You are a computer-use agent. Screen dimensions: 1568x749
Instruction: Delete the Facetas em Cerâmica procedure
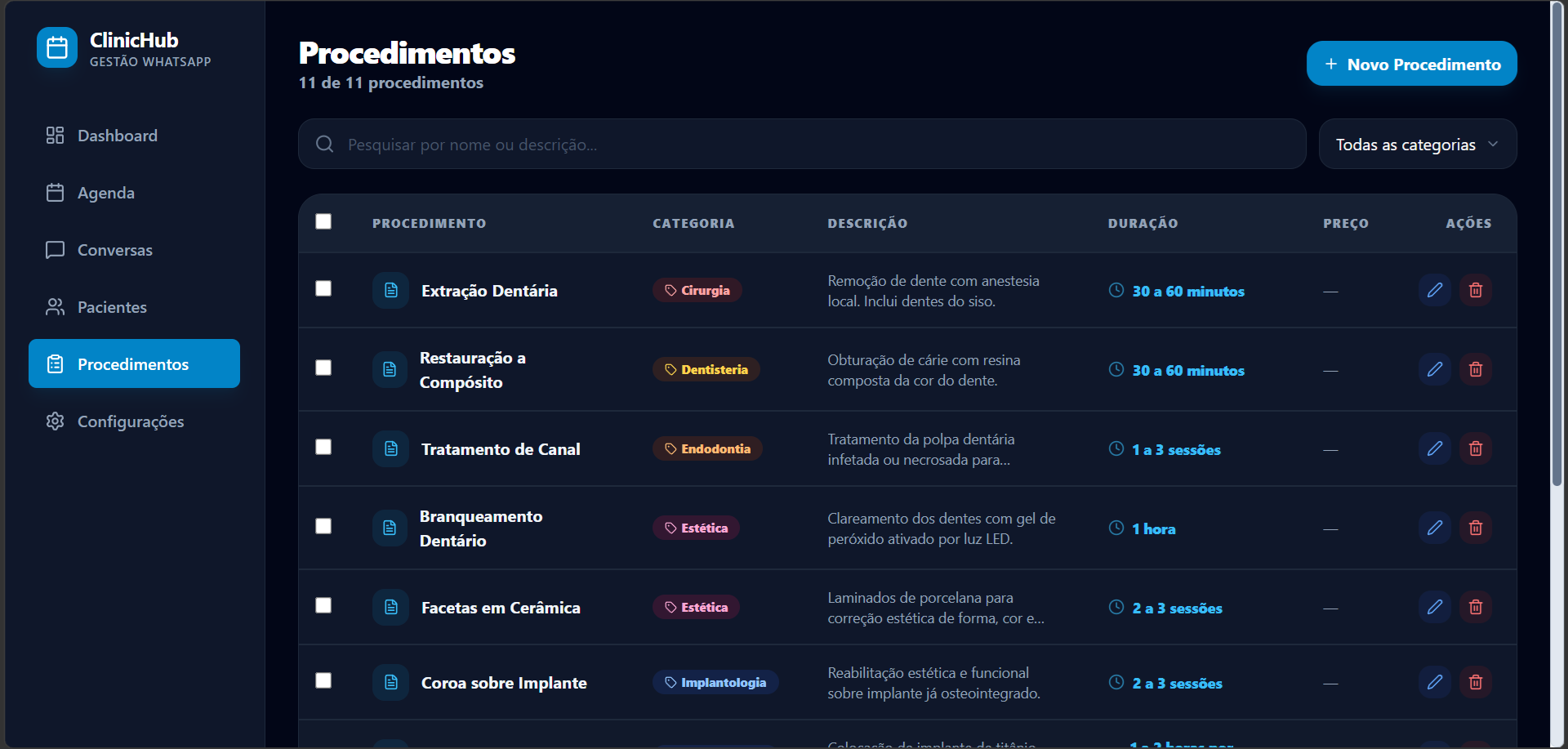coord(1476,607)
